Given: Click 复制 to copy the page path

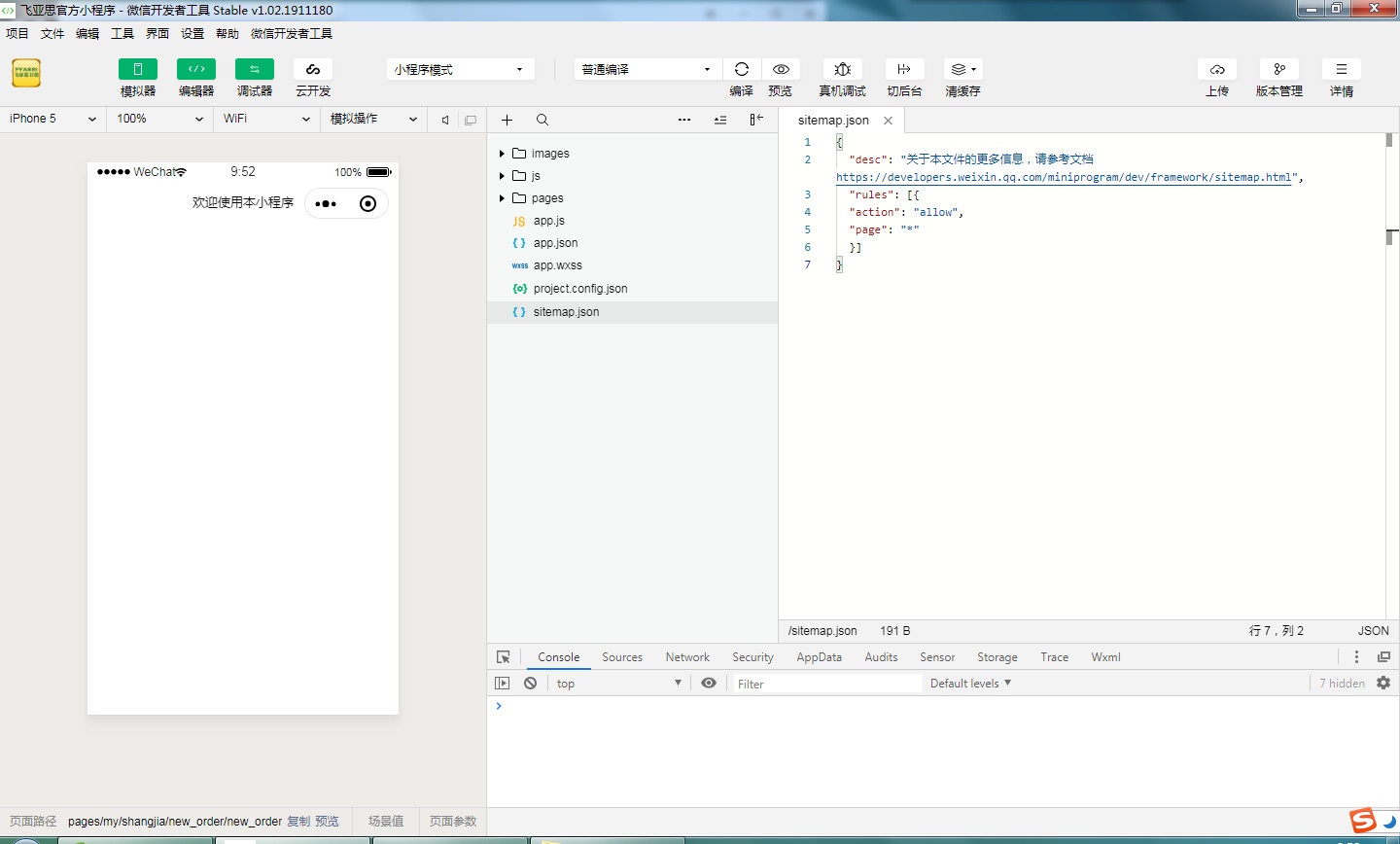Looking at the screenshot, I should tap(298, 822).
